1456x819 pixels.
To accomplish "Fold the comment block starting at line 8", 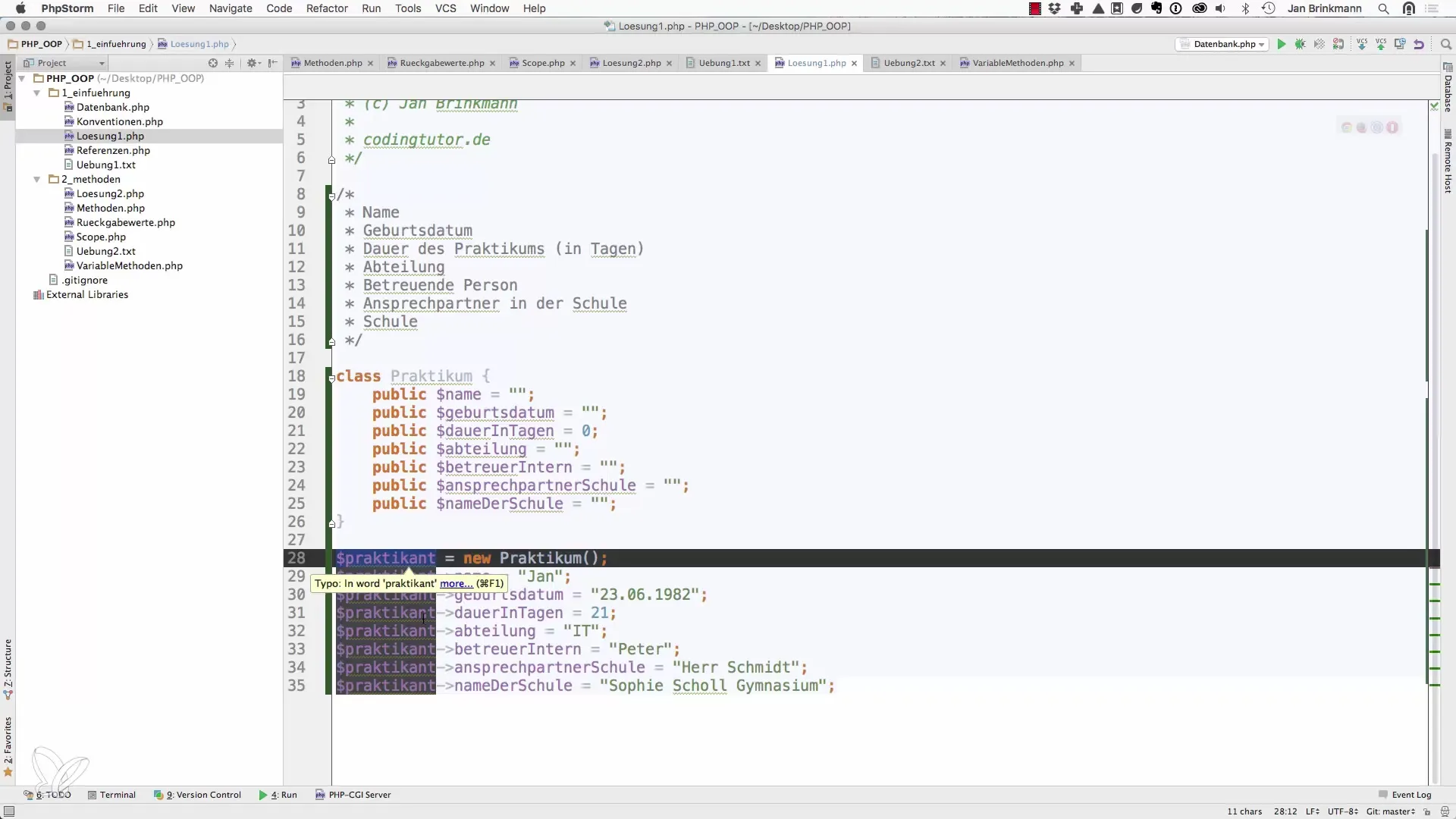I will (331, 195).
